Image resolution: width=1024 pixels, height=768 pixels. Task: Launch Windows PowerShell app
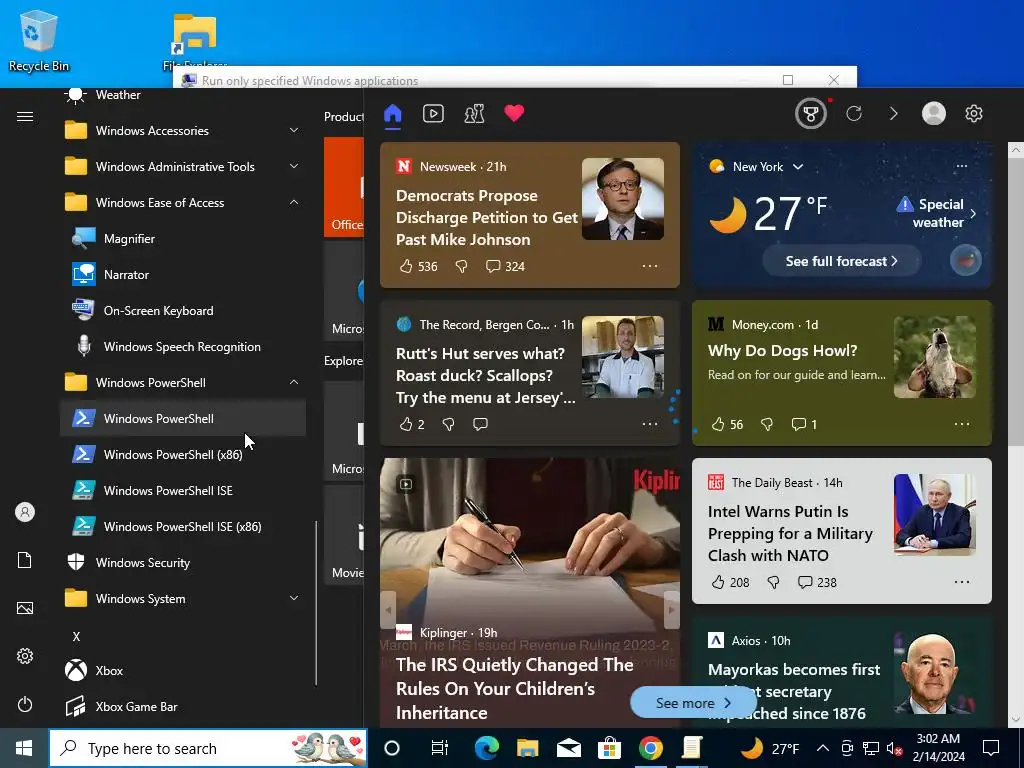click(x=182, y=419)
